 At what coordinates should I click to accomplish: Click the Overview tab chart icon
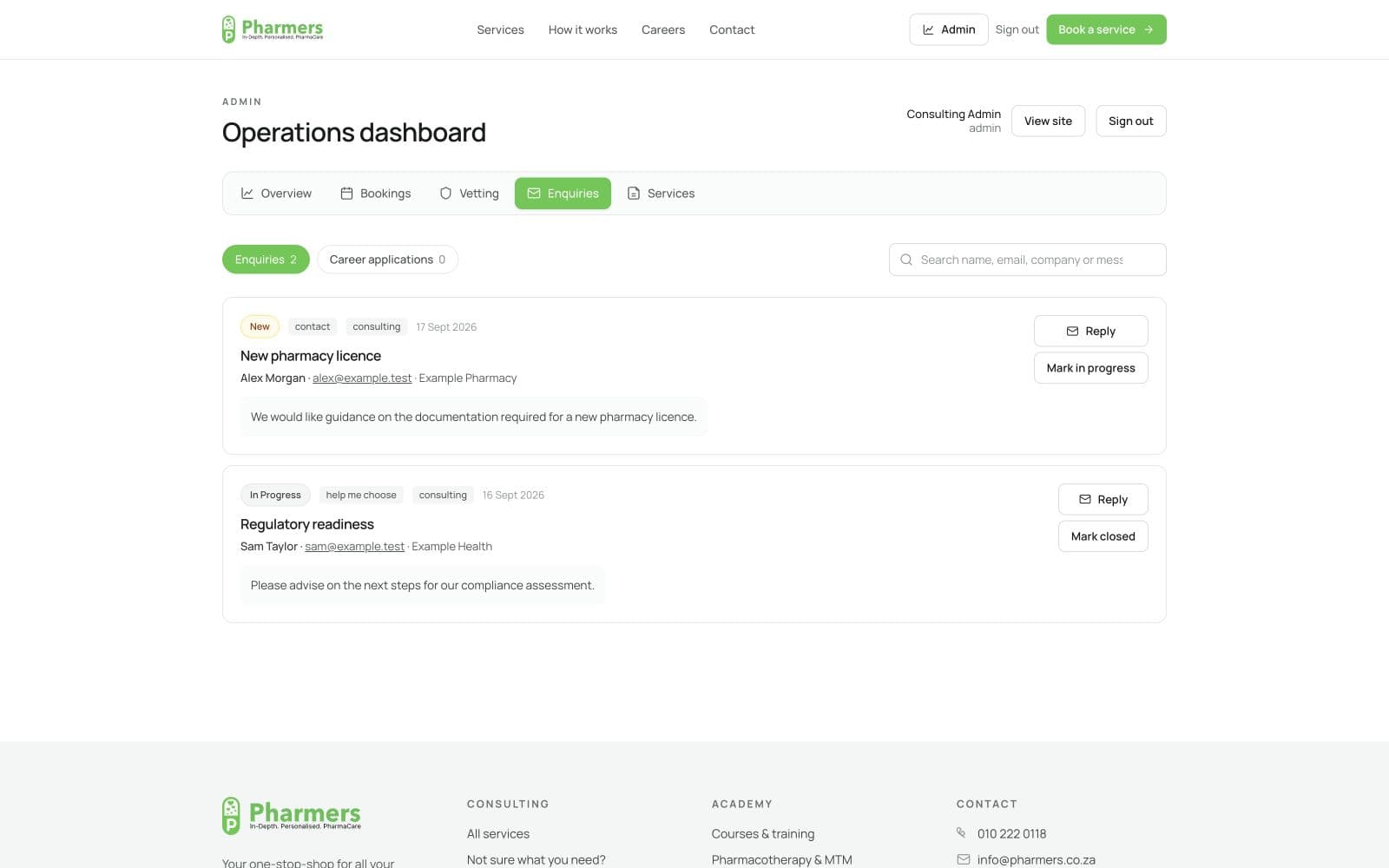pos(247,194)
